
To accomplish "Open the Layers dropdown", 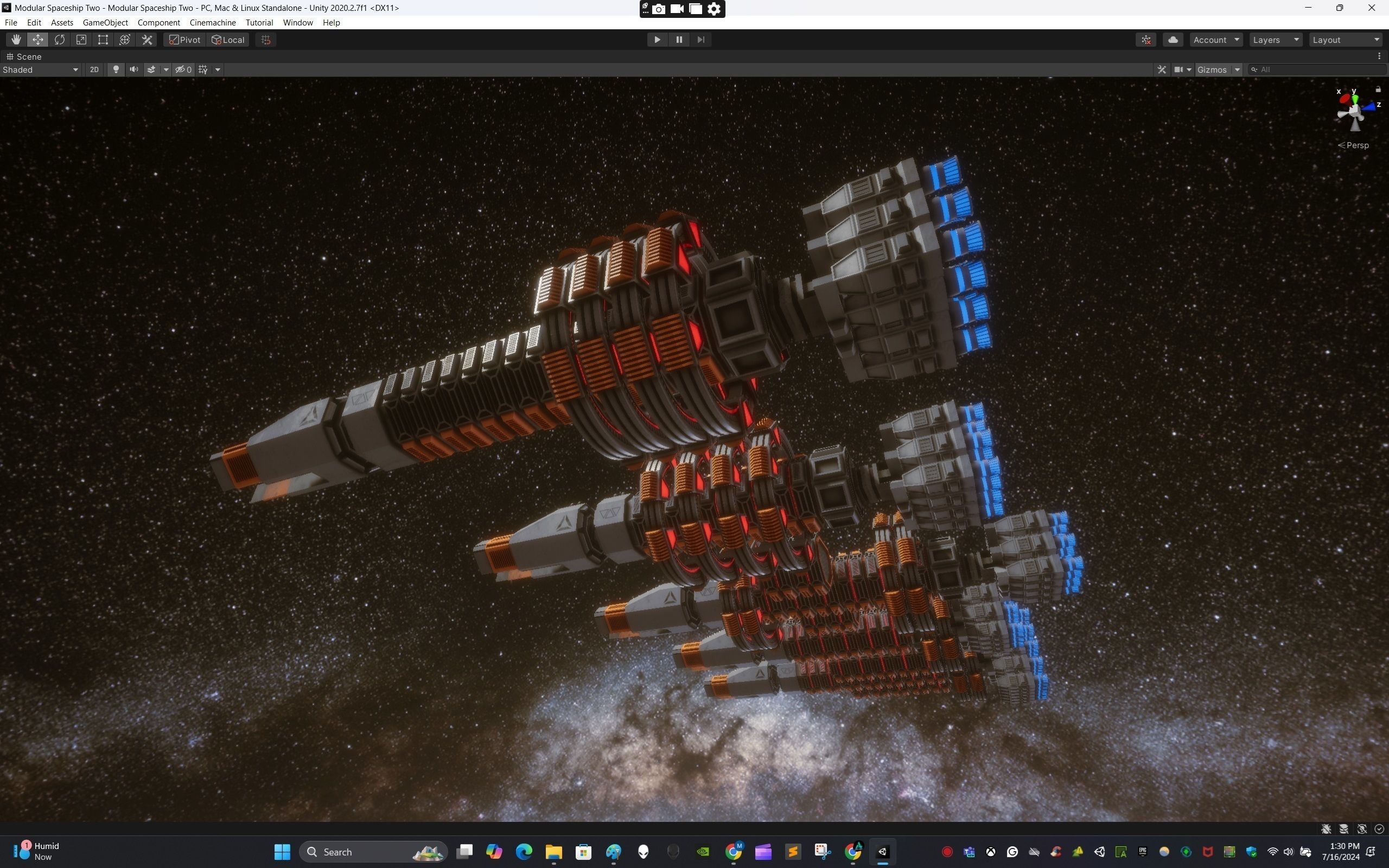I will coord(1276,40).
